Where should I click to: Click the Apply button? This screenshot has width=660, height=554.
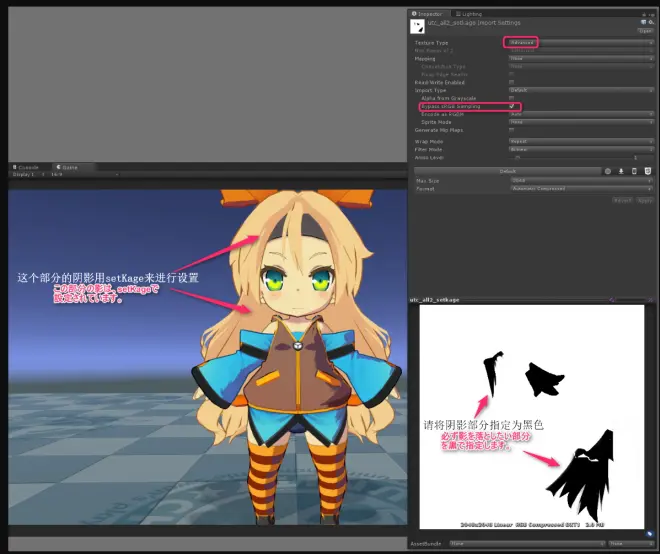(644, 200)
